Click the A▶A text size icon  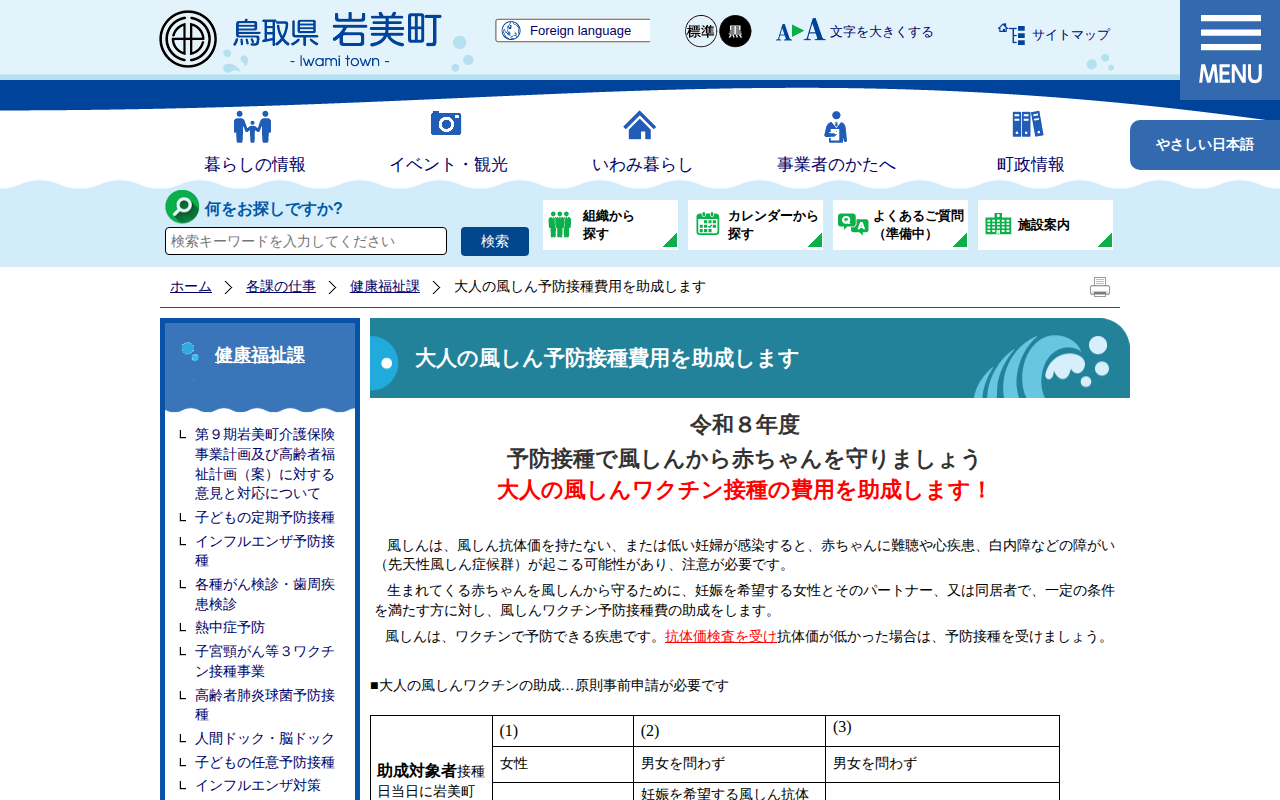pos(800,31)
